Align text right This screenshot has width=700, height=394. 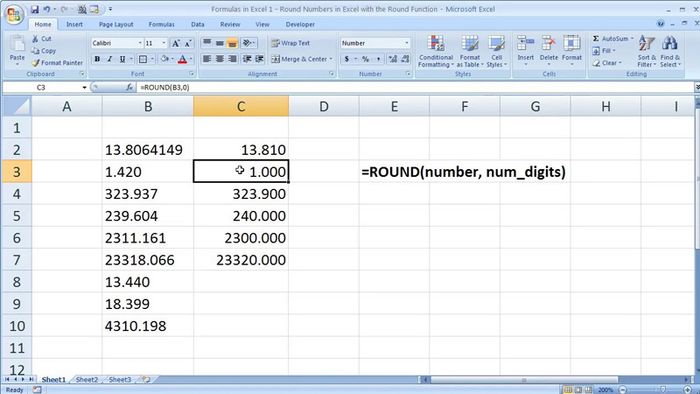(x=232, y=59)
